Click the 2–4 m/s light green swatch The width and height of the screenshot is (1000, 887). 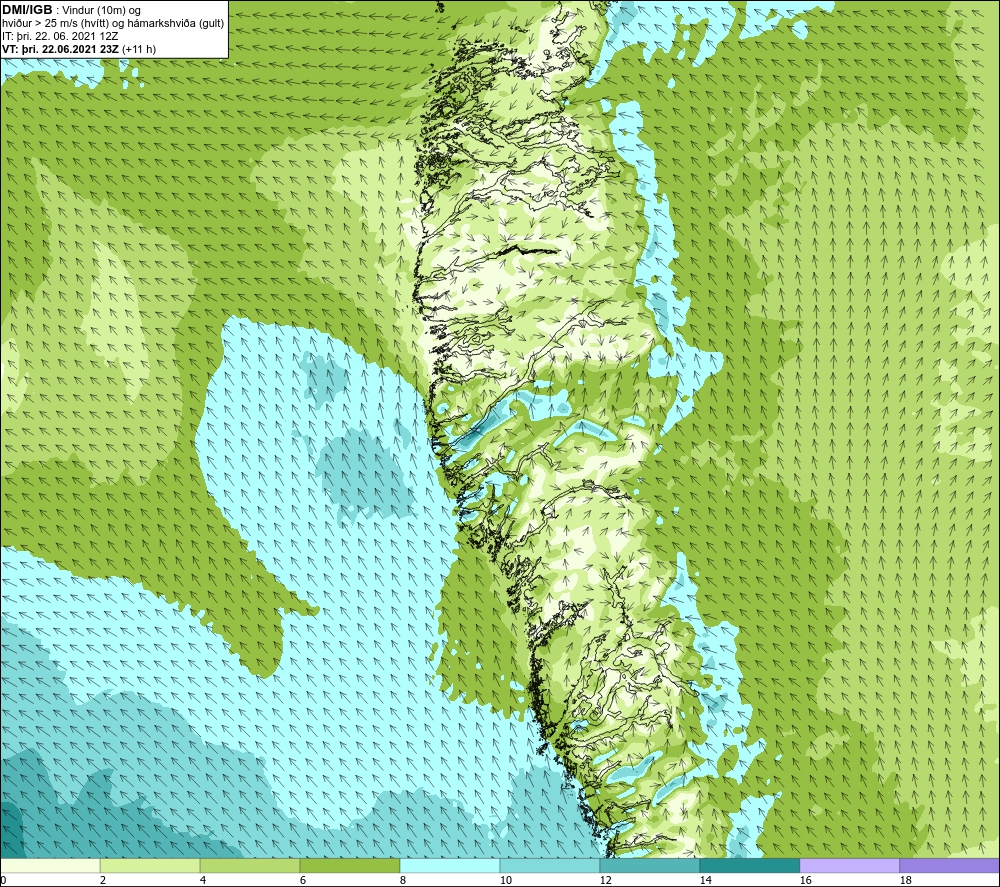pyautogui.click(x=150, y=865)
